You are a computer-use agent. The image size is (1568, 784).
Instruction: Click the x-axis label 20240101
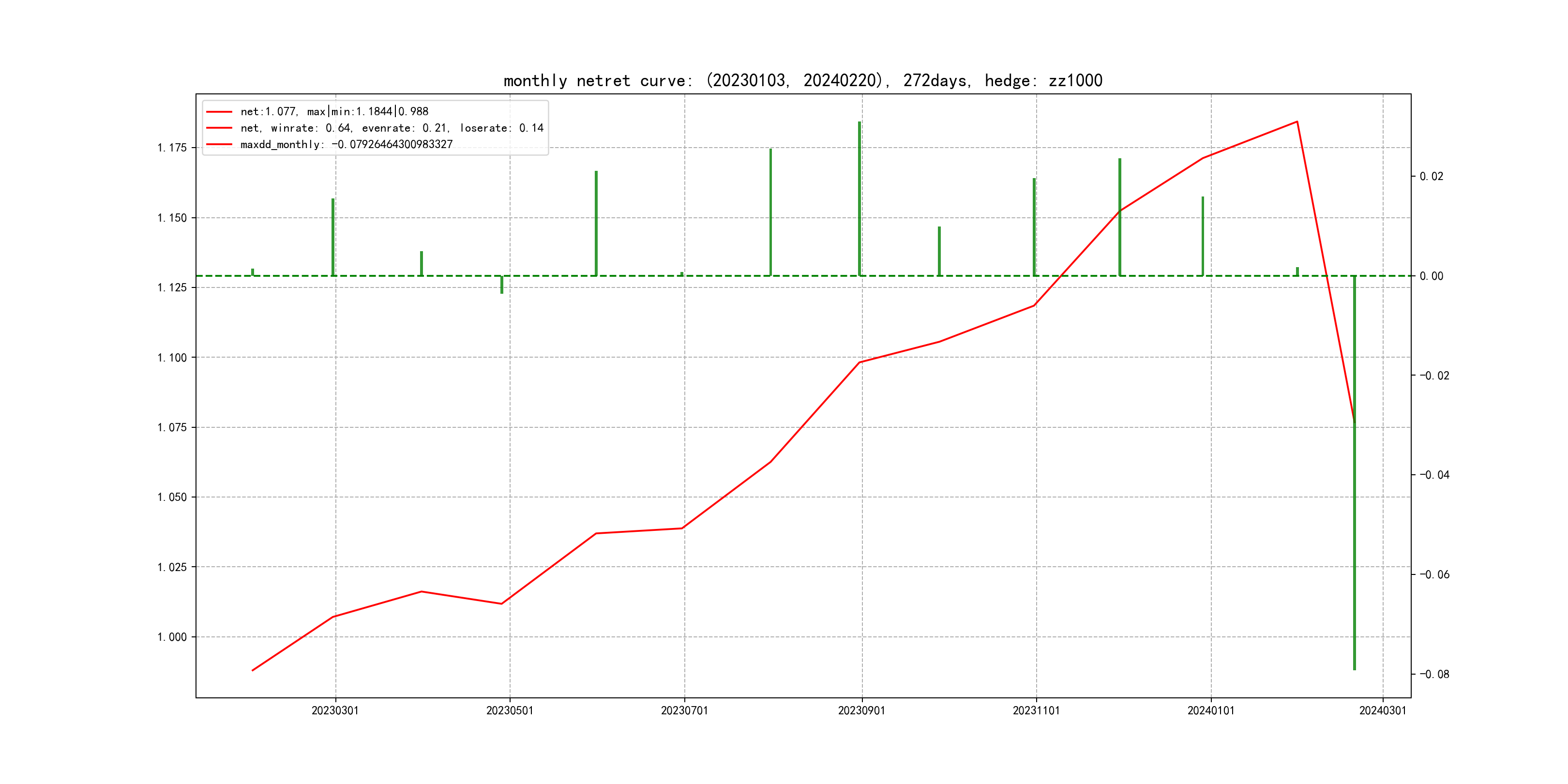click(1211, 710)
